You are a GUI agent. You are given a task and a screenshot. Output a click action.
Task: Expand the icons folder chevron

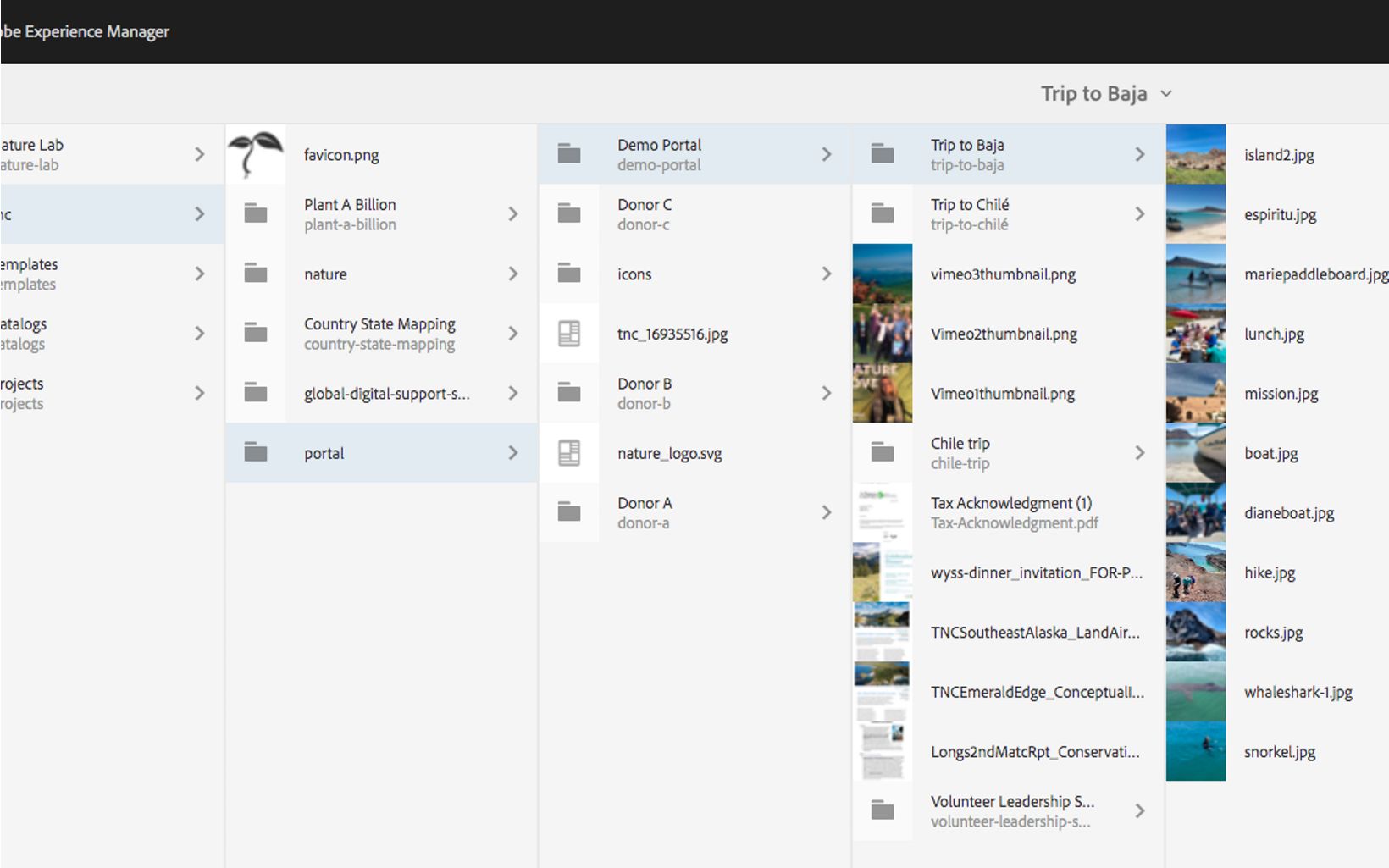click(x=826, y=274)
